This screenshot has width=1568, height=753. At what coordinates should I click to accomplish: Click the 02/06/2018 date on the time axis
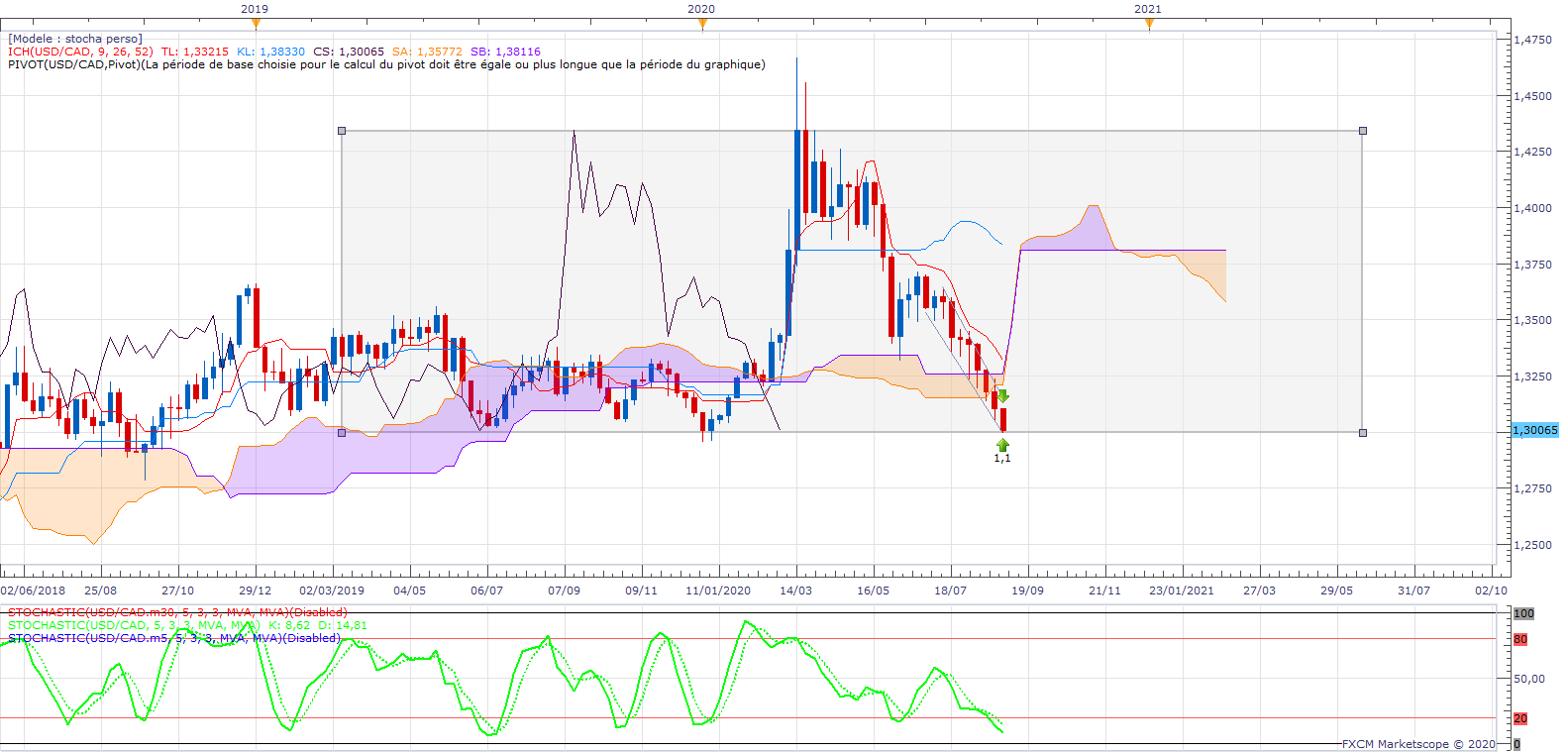[x=33, y=591]
